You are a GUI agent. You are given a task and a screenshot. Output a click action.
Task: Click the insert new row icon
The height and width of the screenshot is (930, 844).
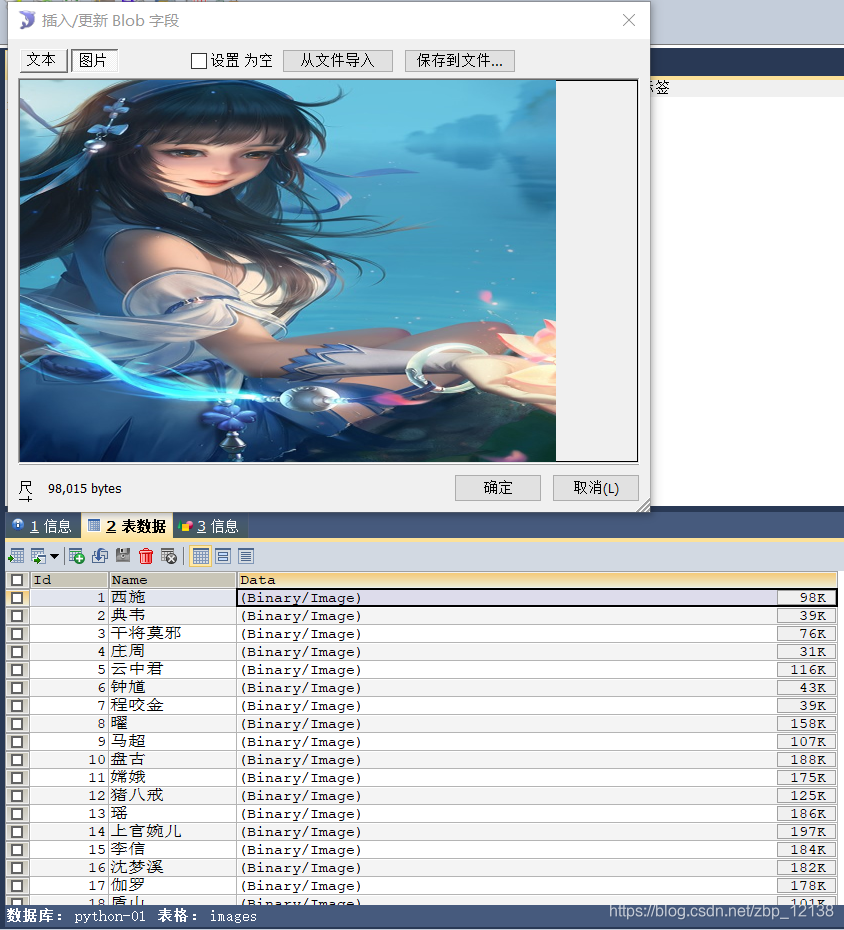tap(77, 556)
